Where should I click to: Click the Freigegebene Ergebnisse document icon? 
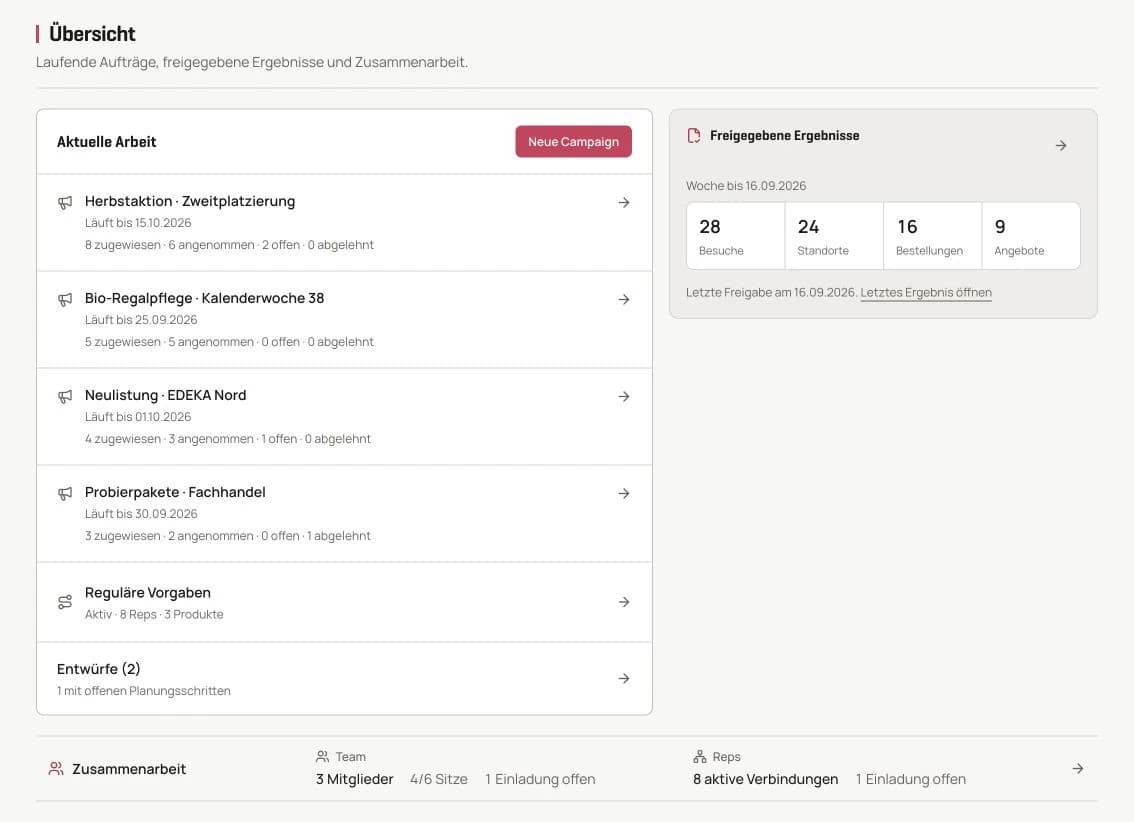click(x=694, y=136)
